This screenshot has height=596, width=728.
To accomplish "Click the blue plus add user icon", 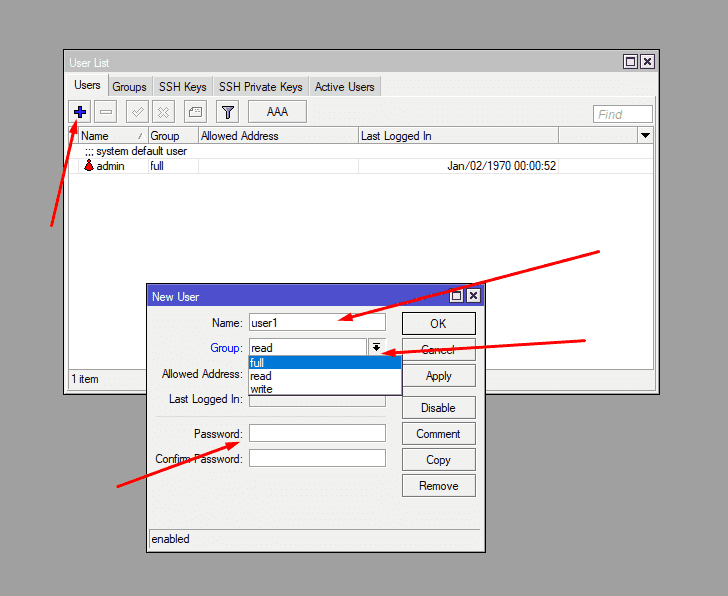I will tap(80, 112).
